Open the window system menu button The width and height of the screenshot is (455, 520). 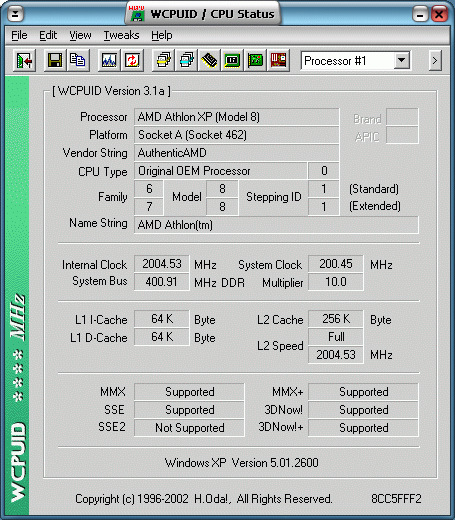click(15, 14)
